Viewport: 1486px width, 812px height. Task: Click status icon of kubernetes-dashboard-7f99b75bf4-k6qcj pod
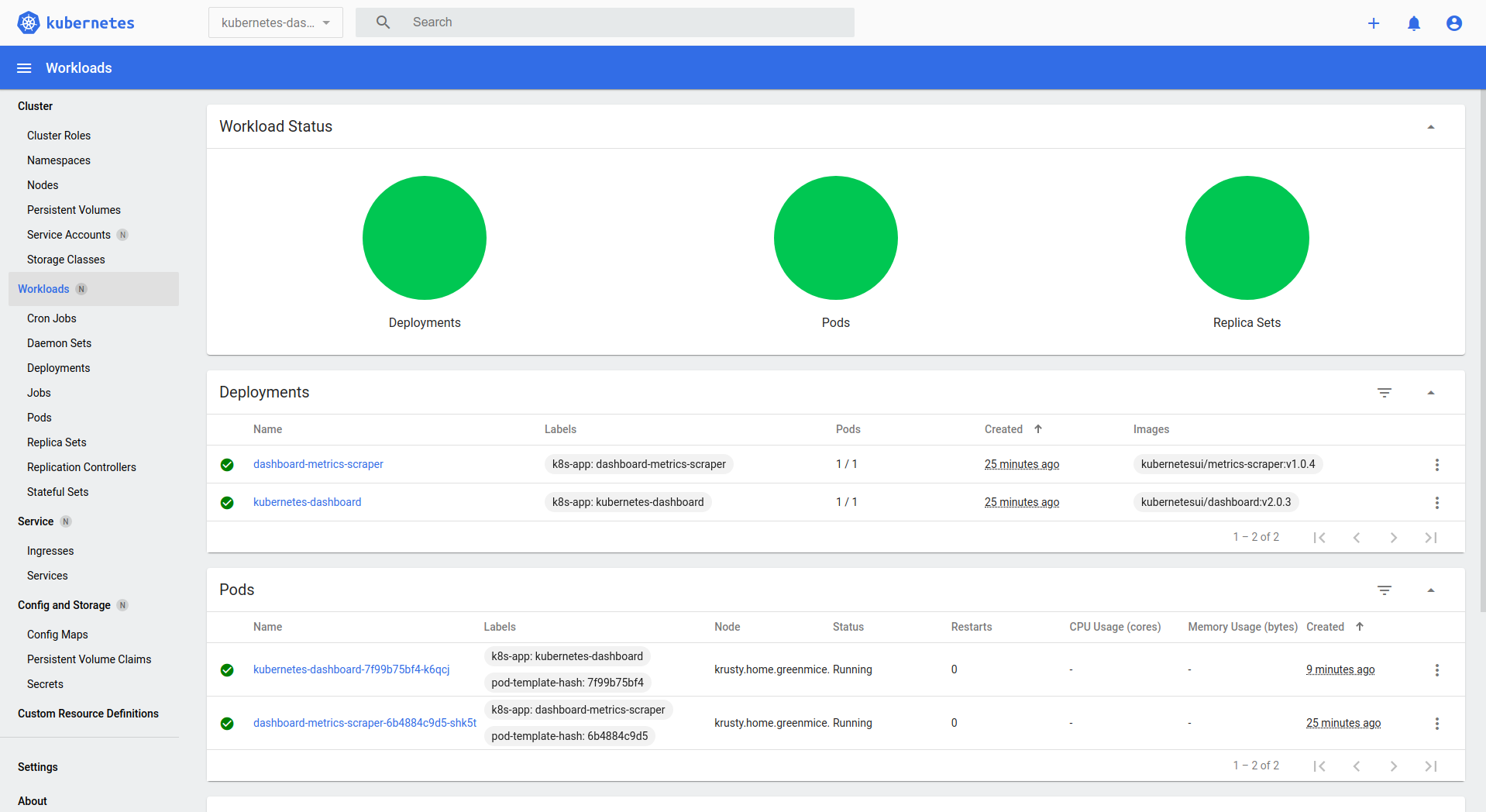point(227,670)
